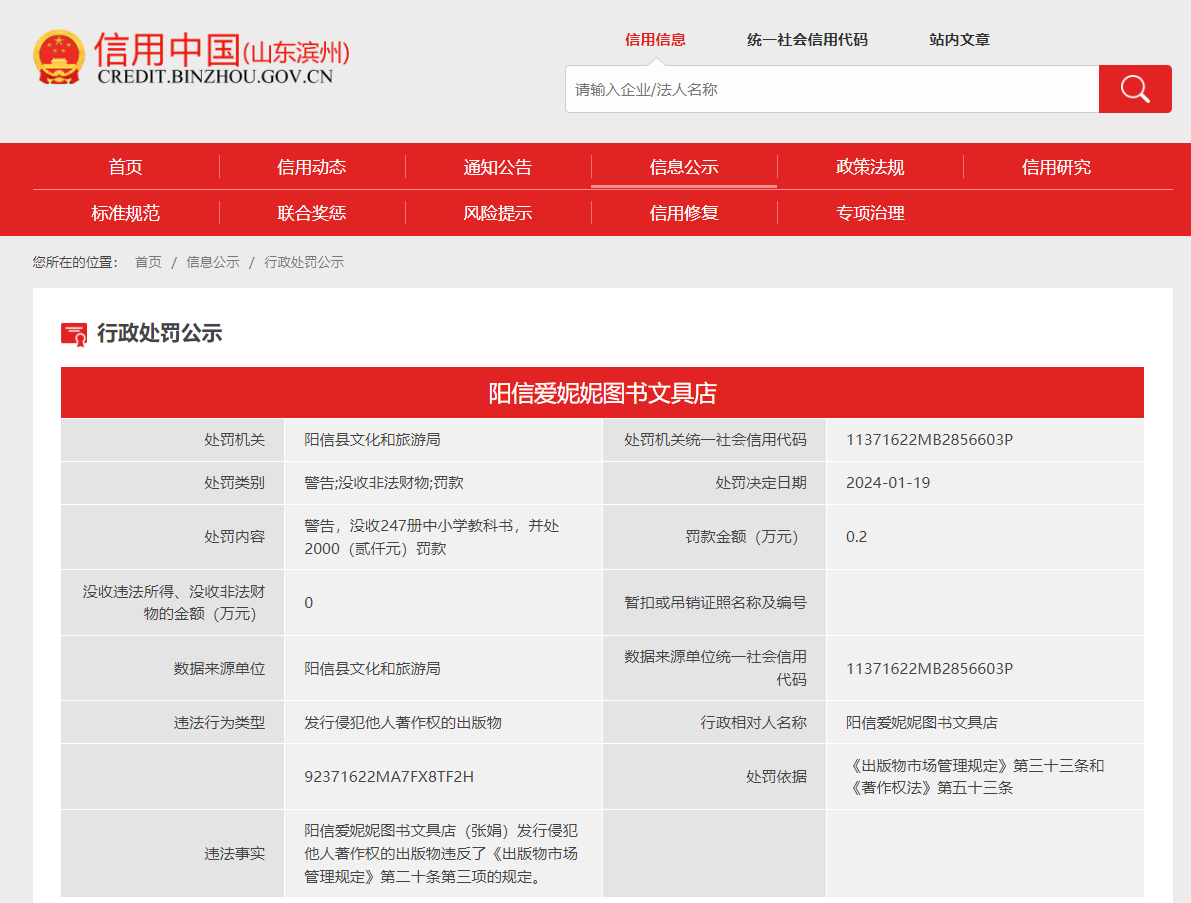The image size is (1191, 903).
Task: Navigate to 信用研究 section
Action: point(1056,167)
